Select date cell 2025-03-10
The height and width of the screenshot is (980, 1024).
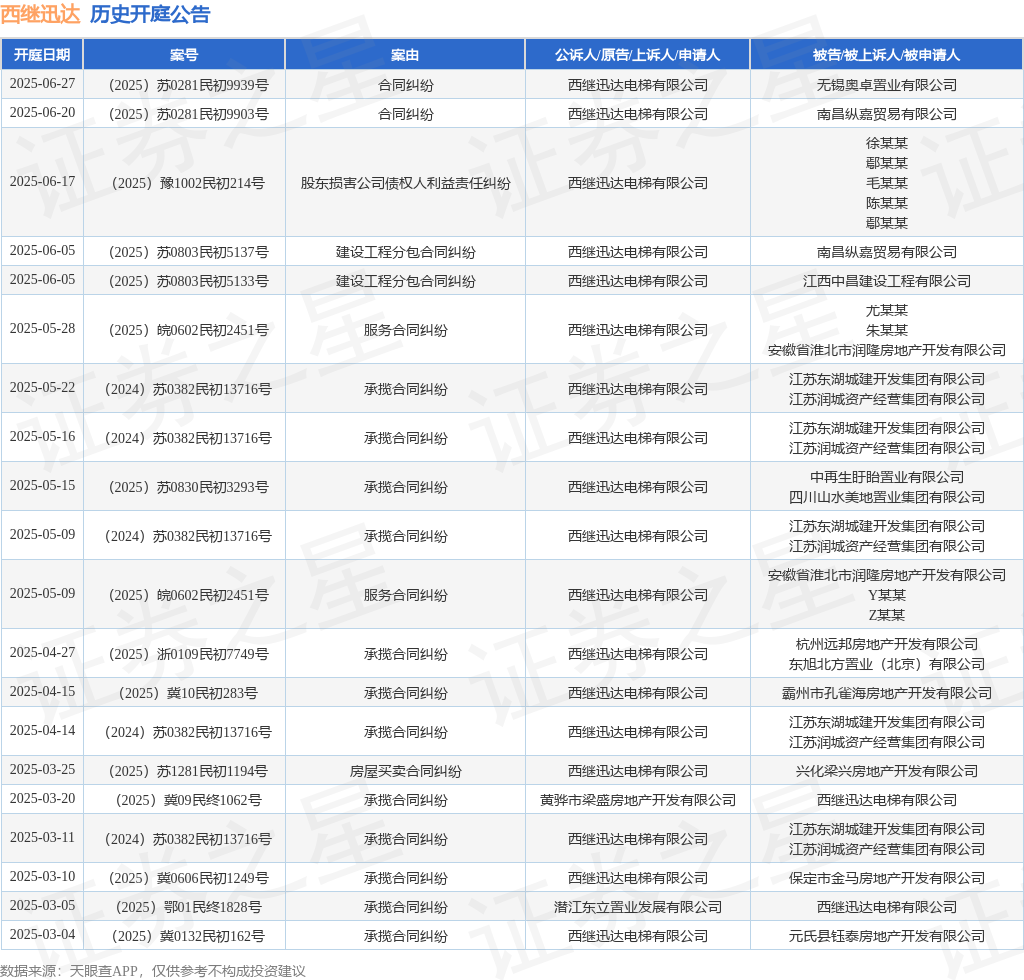click(x=42, y=876)
